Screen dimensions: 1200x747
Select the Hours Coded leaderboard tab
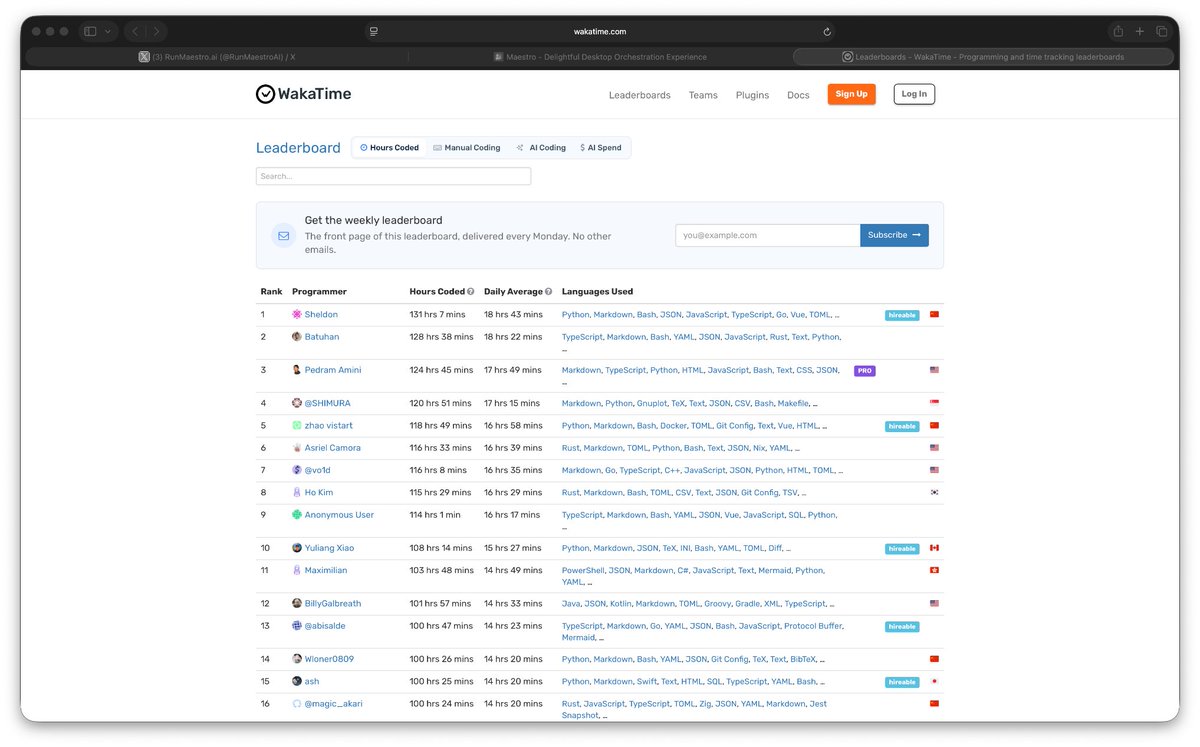coord(390,148)
